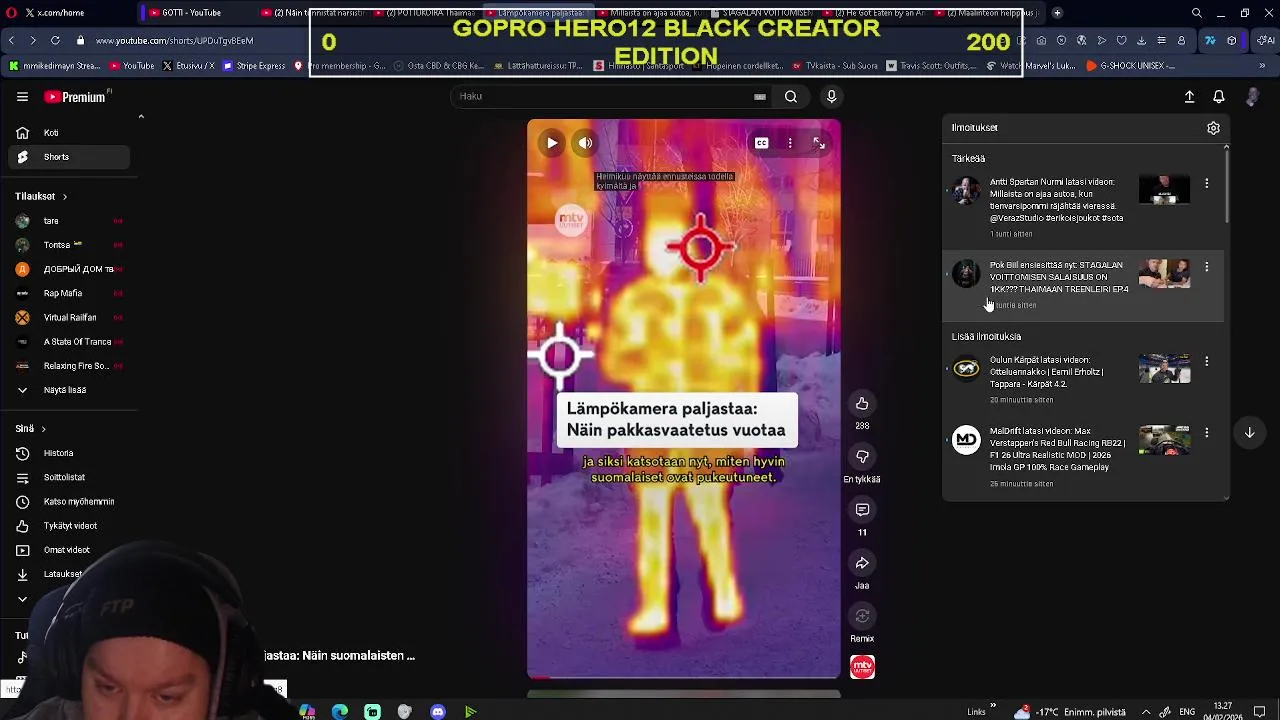Screen dimensions: 1280x720
Task: Open Oulun Kärpät Otteluennakko notification
Action: [x=1085, y=378]
